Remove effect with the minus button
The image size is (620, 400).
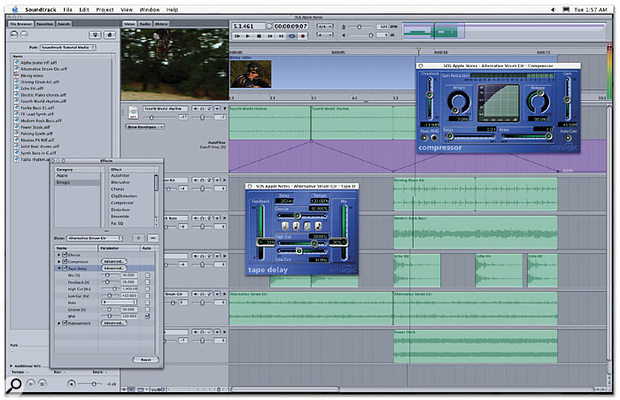tap(153, 238)
